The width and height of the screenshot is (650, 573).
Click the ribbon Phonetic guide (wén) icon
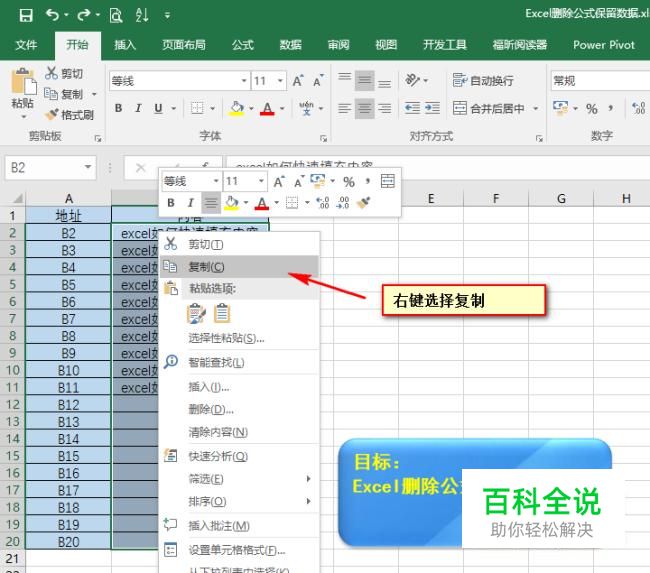pos(306,108)
